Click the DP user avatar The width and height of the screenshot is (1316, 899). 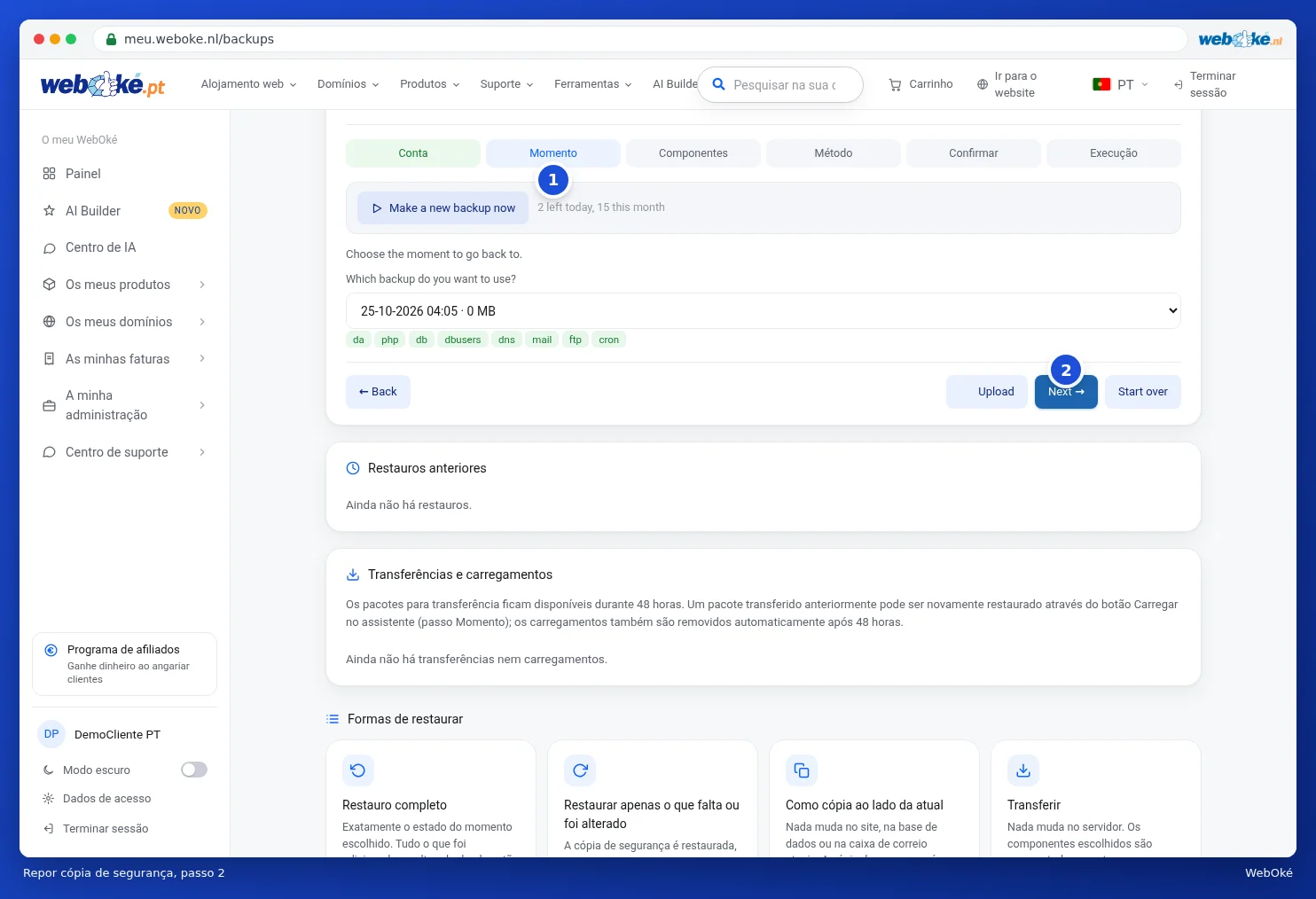click(51, 734)
